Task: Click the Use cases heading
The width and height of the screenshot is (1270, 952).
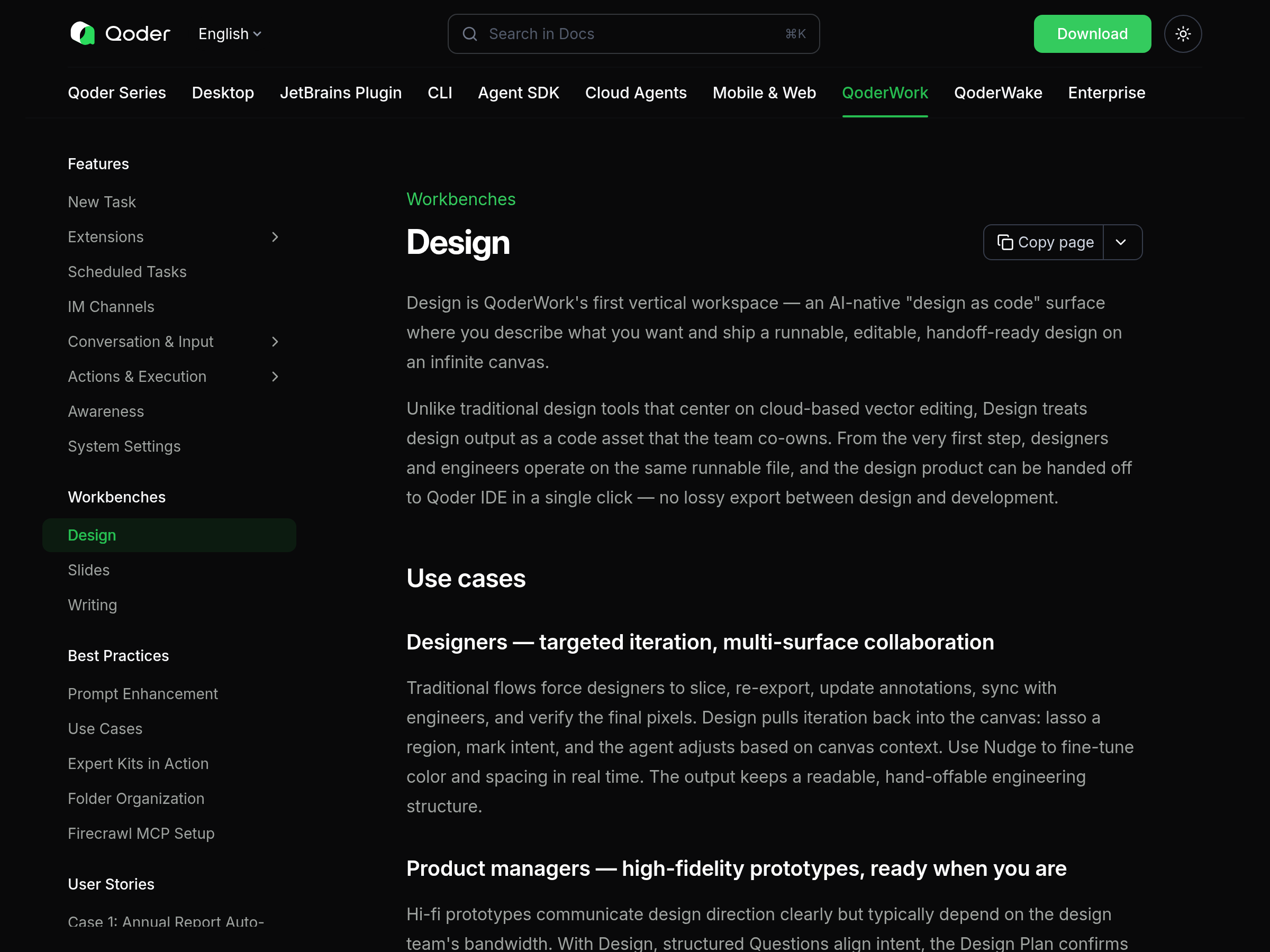Action: click(x=466, y=579)
